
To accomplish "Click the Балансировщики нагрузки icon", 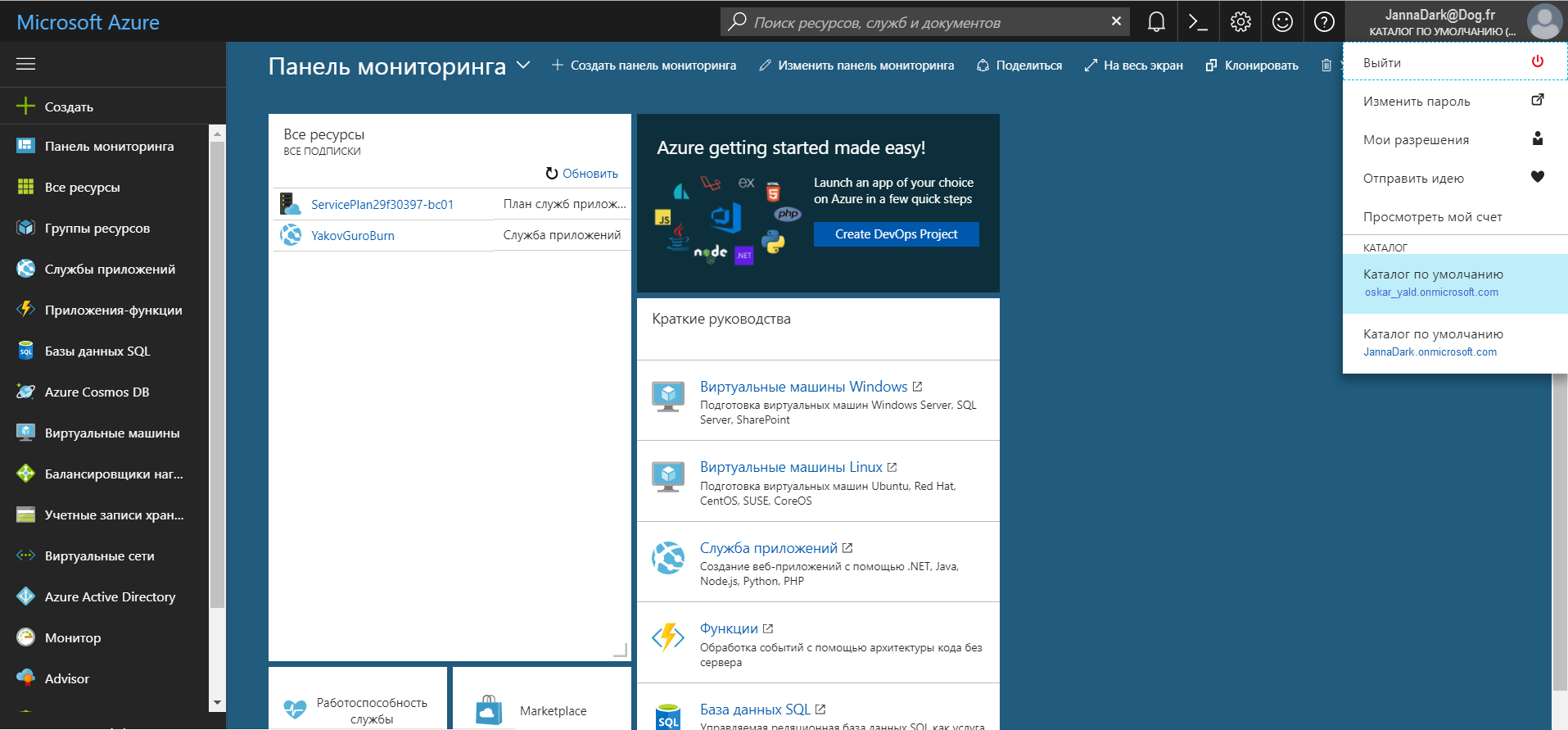I will point(26,474).
